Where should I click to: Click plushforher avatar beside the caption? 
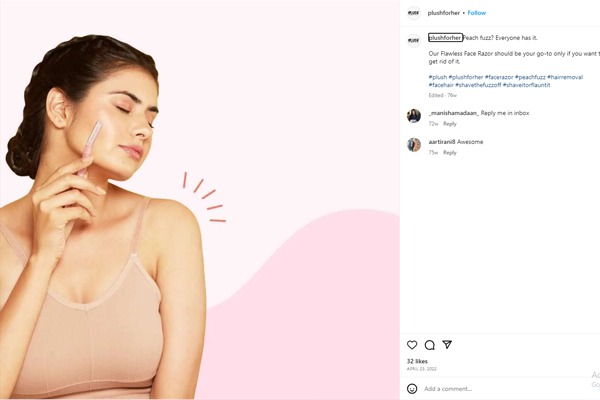click(413, 40)
